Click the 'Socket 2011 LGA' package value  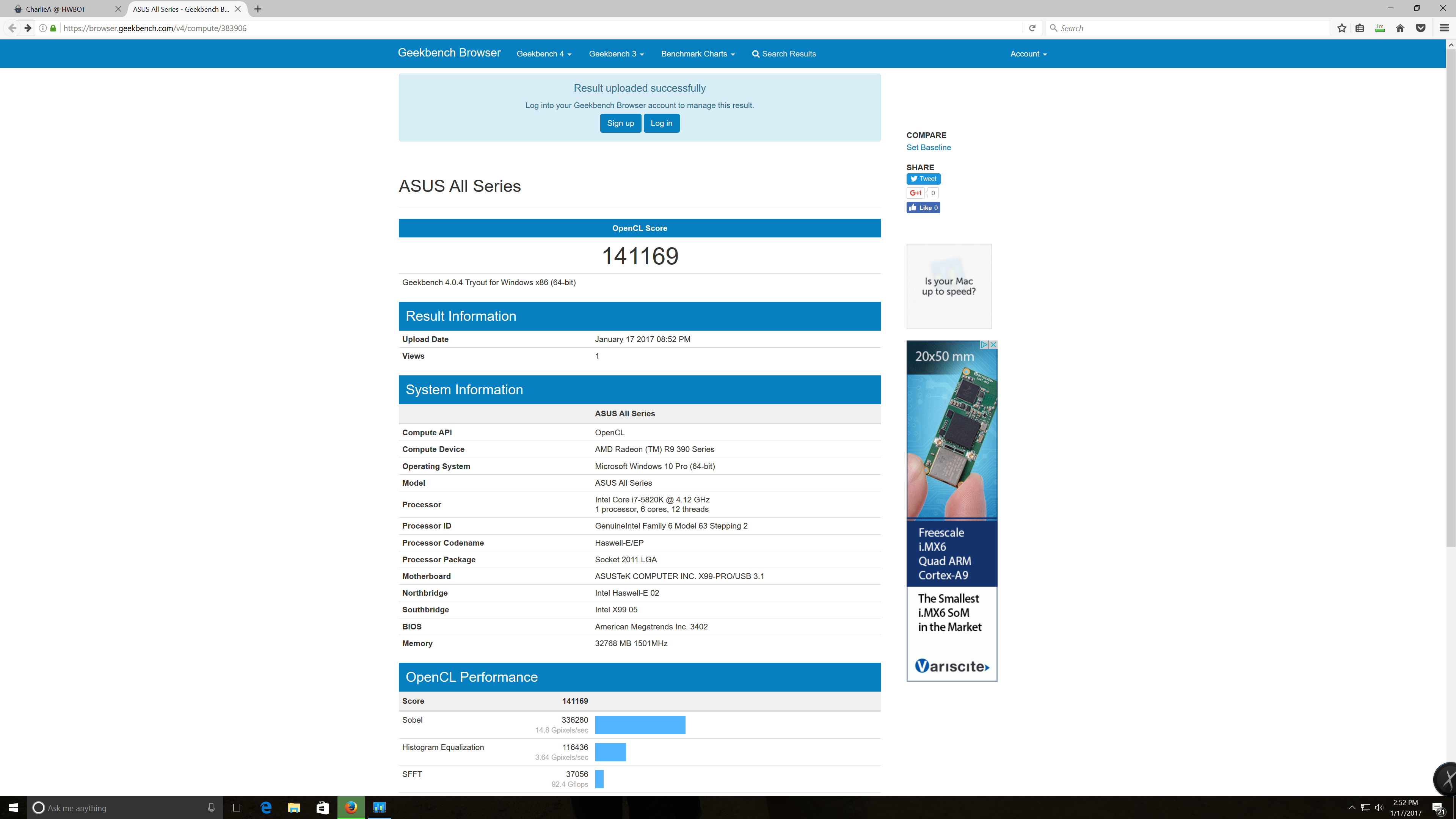click(625, 560)
